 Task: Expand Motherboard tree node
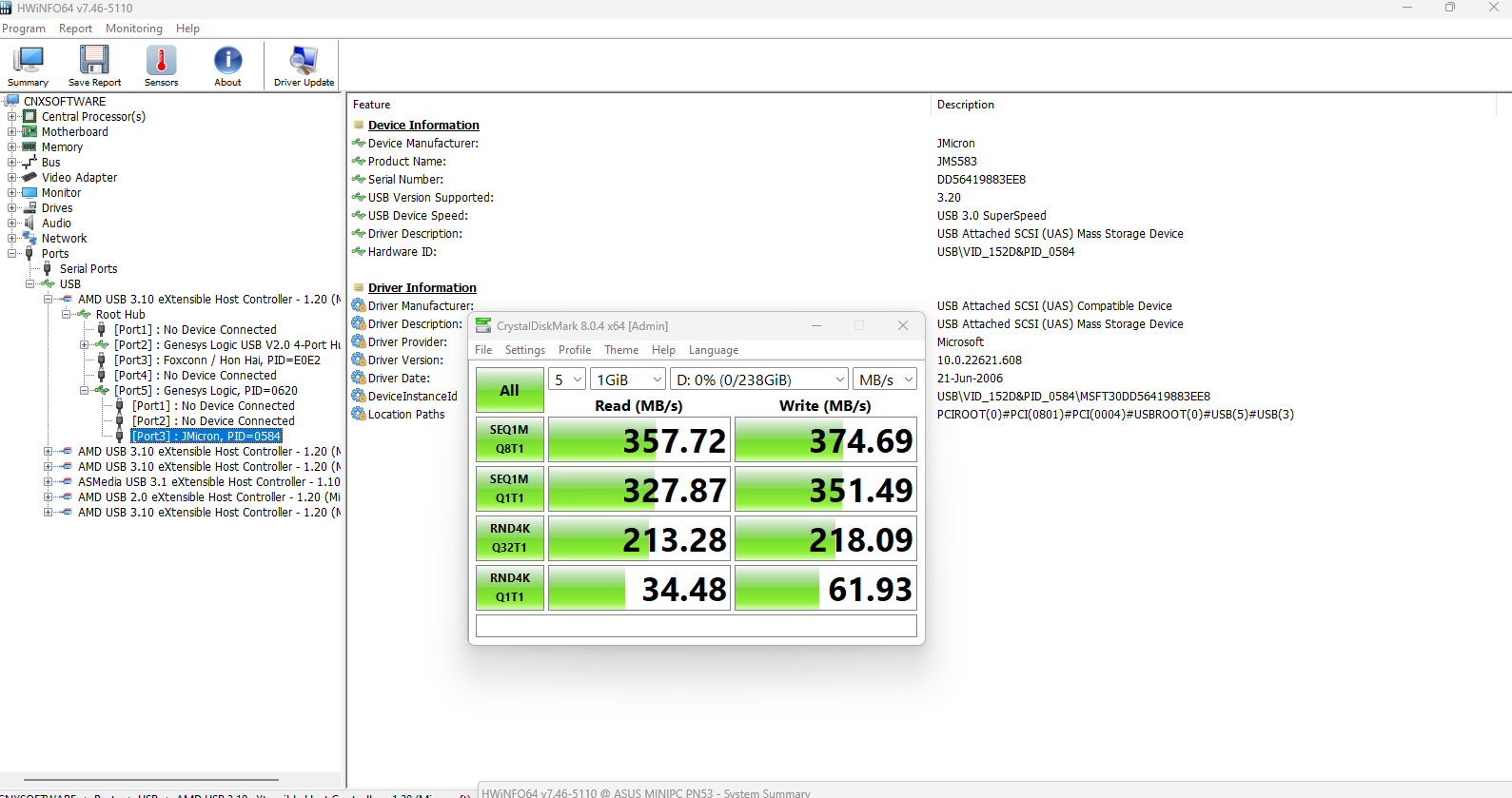[11, 131]
